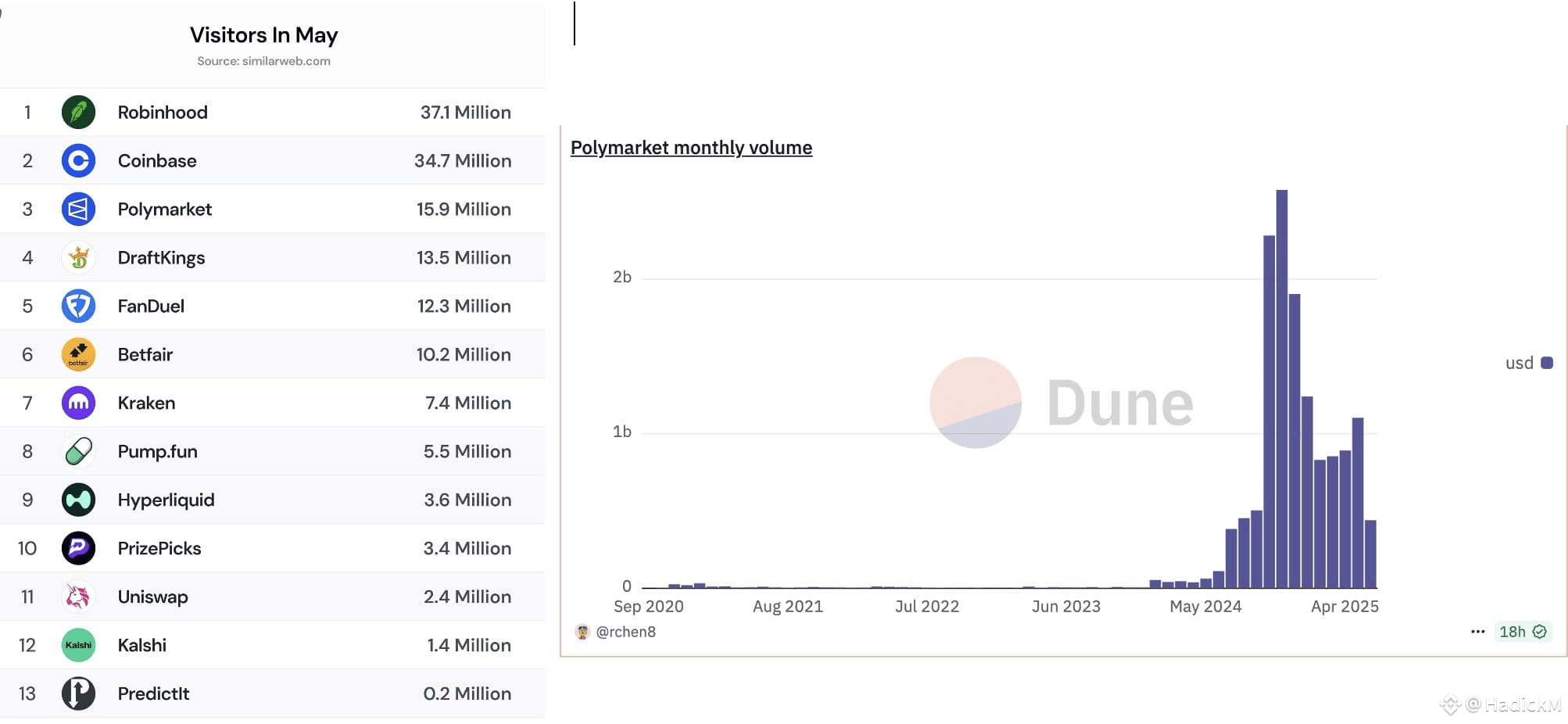Image resolution: width=1568 pixels, height=724 pixels.
Task: Select the 34.7 Million visitor value
Action: tap(463, 161)
